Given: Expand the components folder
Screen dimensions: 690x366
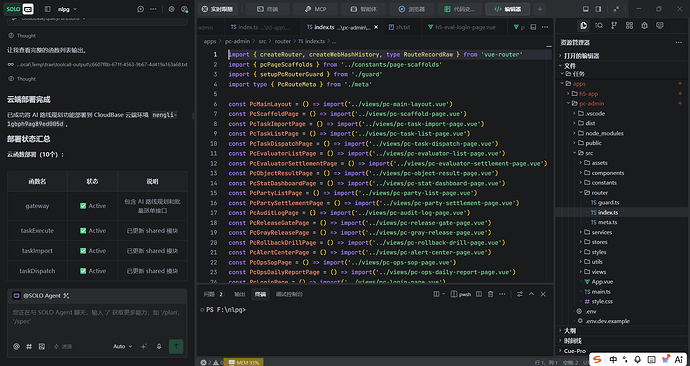Looking at the screenshot, I should tap(622, 173).
